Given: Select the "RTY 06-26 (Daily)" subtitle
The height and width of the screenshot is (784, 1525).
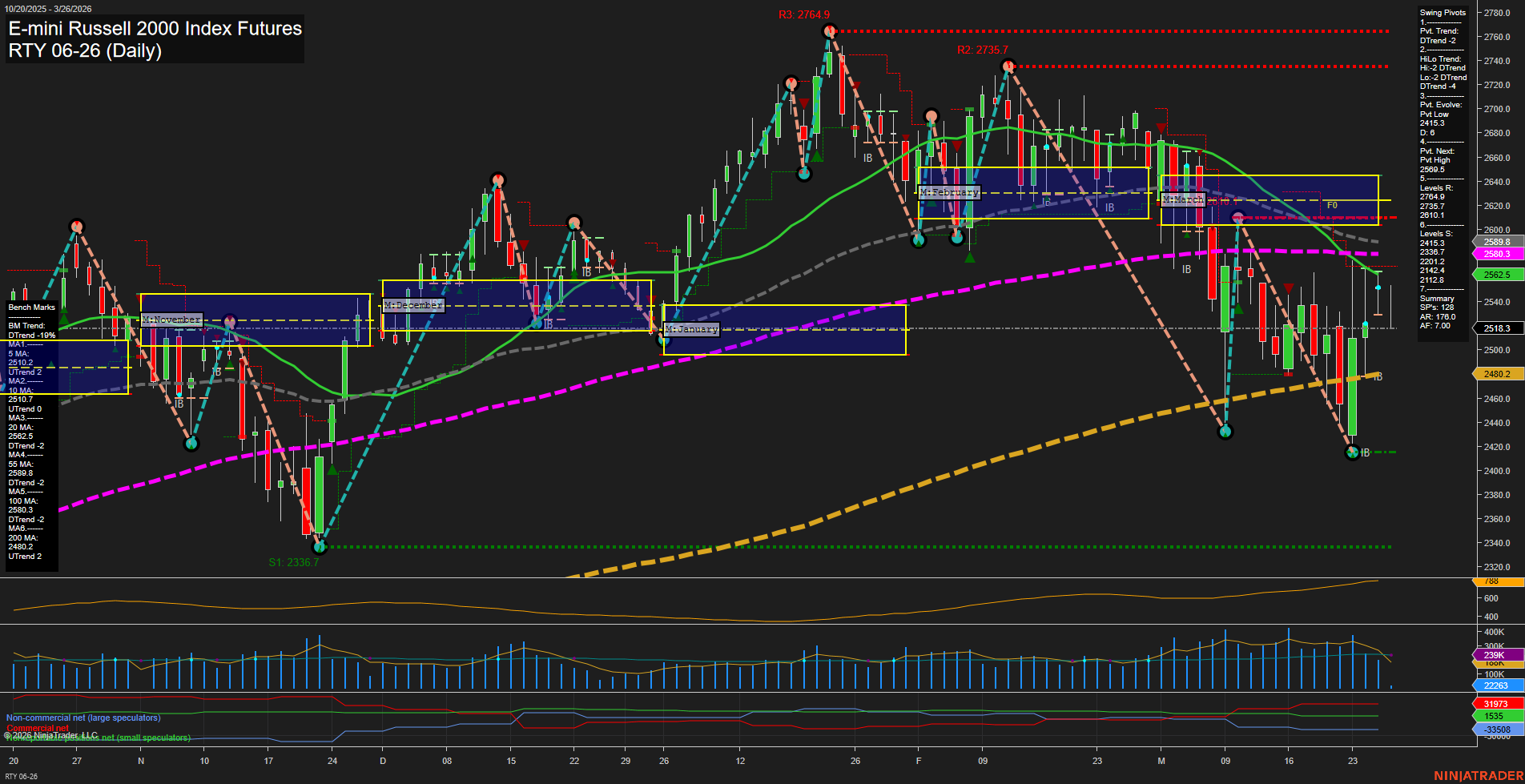Looking at the screenshot, I should (85, 50).
